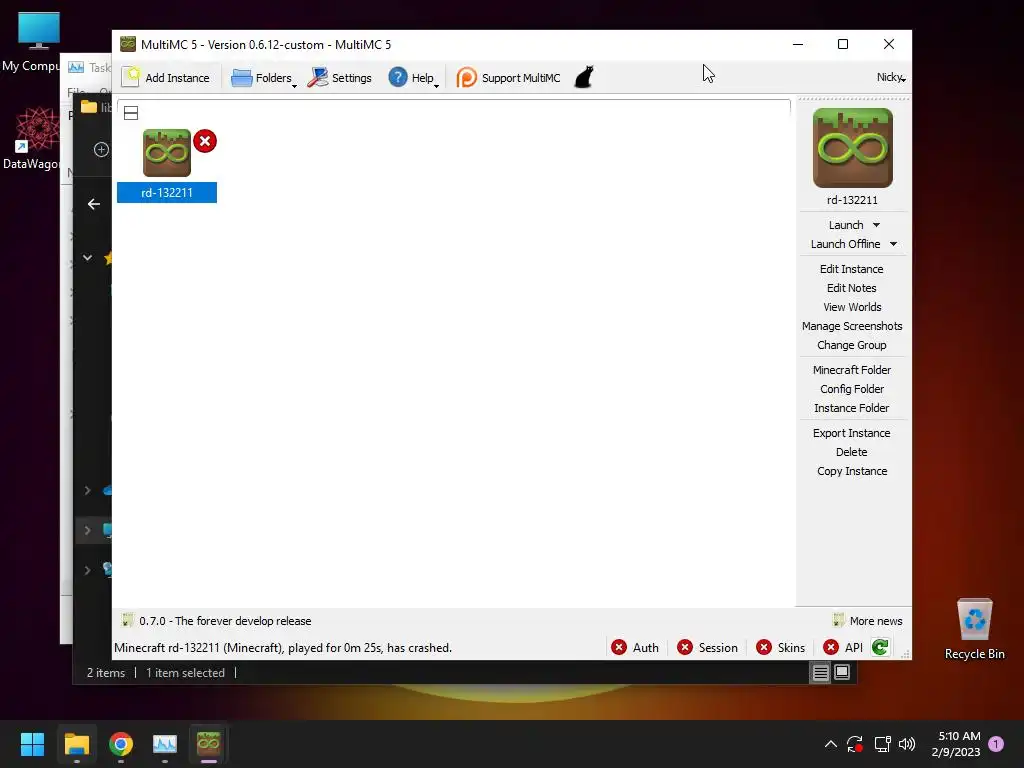Image resolution: width=1024 pixels, height=768 pixels.
Task: Click Export Instance
Action: coord(852,433)
